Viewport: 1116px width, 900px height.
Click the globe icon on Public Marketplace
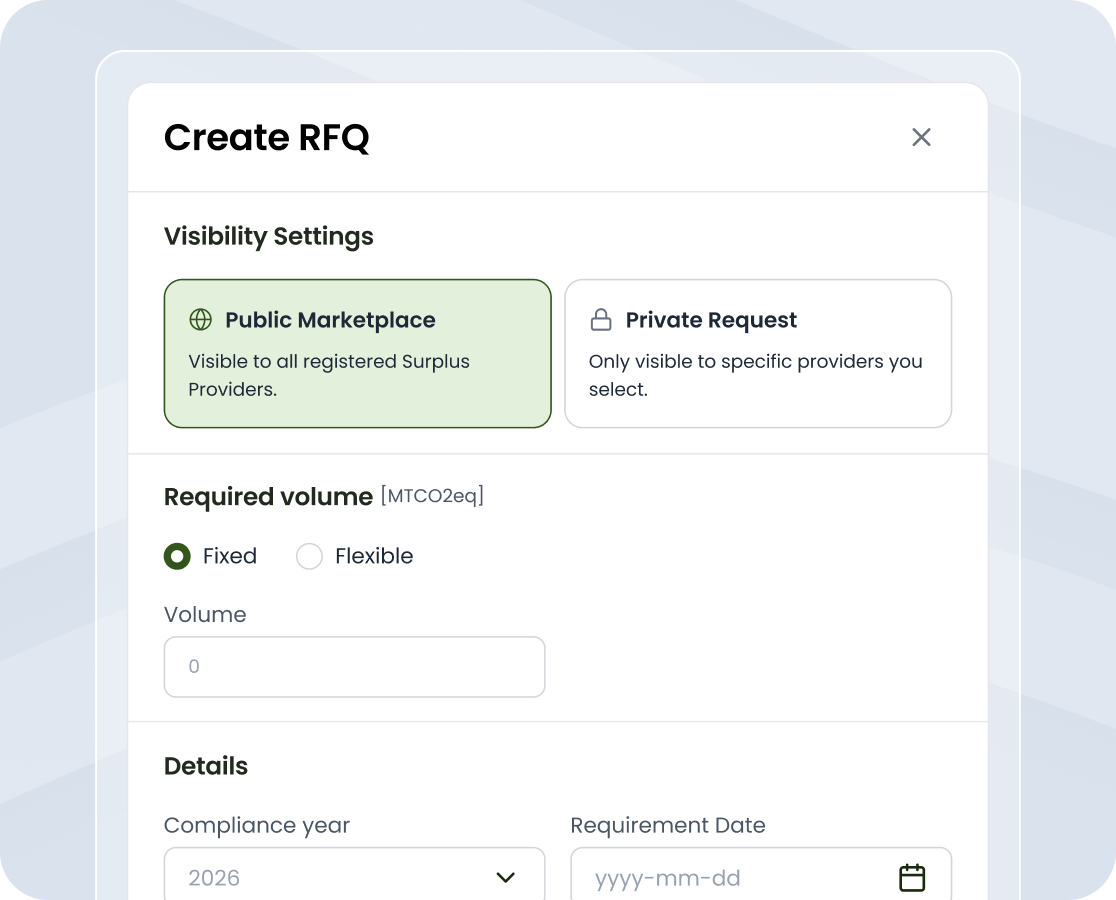pyautogui.click(x=201, y=320)
